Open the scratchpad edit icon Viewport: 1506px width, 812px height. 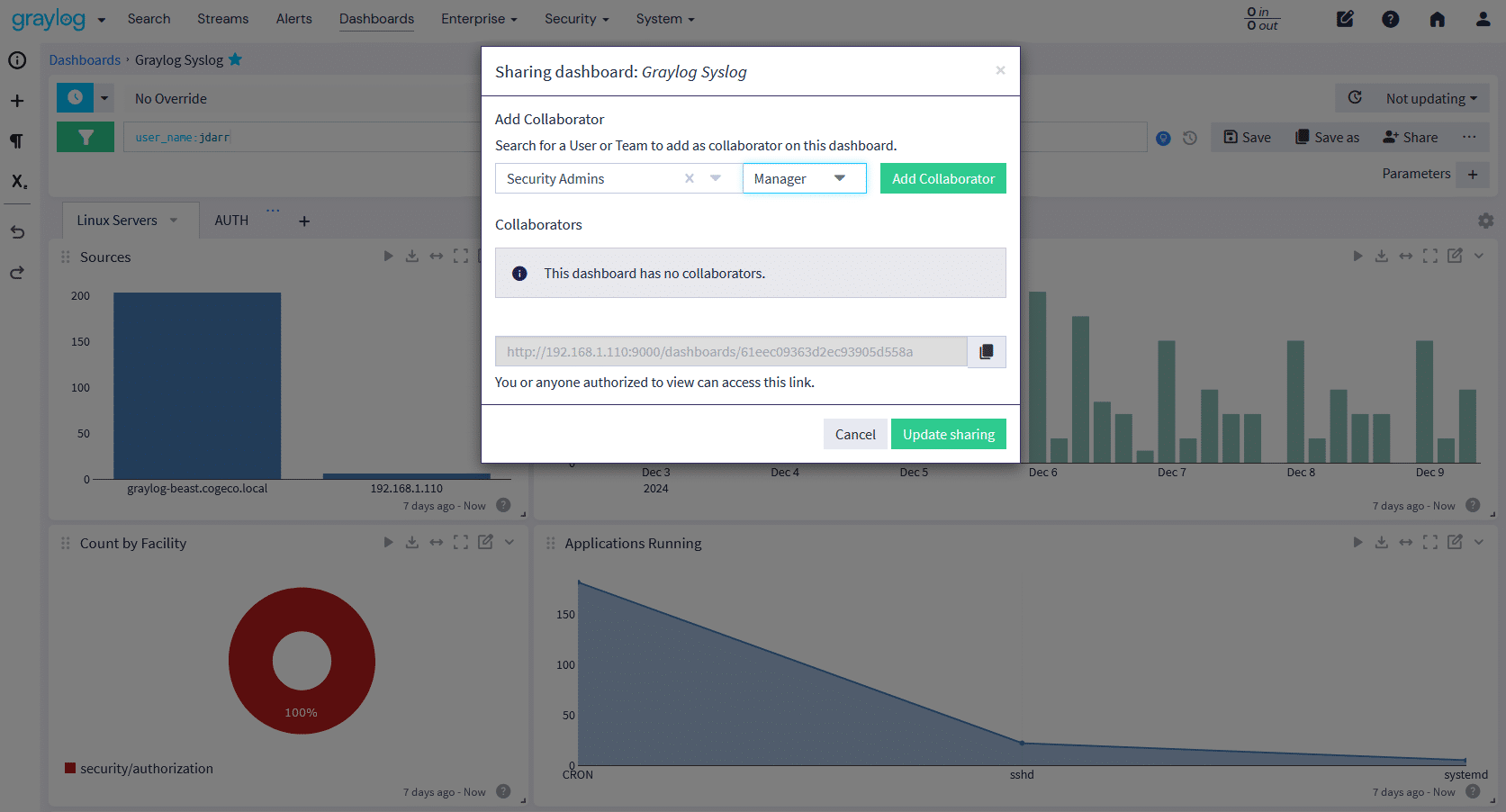[1345, 19]
